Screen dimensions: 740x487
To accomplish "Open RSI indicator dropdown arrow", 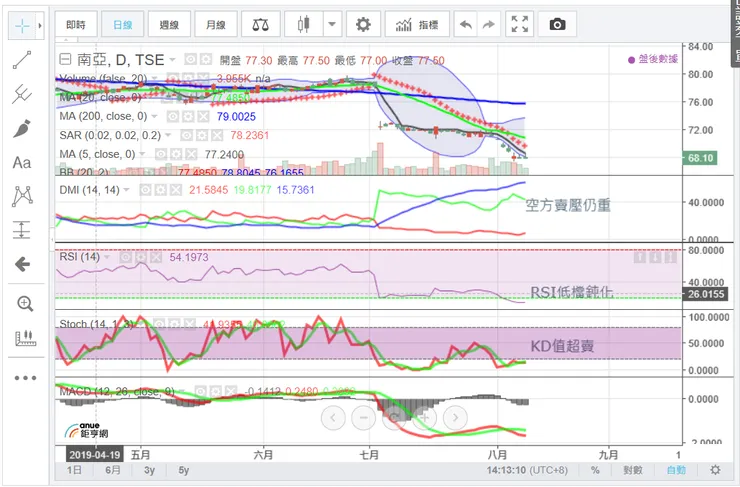I will point(107,257).
